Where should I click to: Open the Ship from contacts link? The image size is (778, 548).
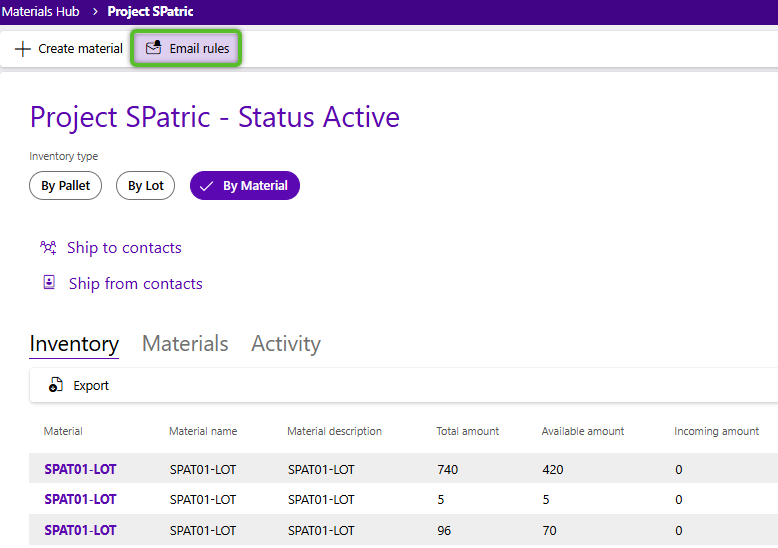pos(135,284)
